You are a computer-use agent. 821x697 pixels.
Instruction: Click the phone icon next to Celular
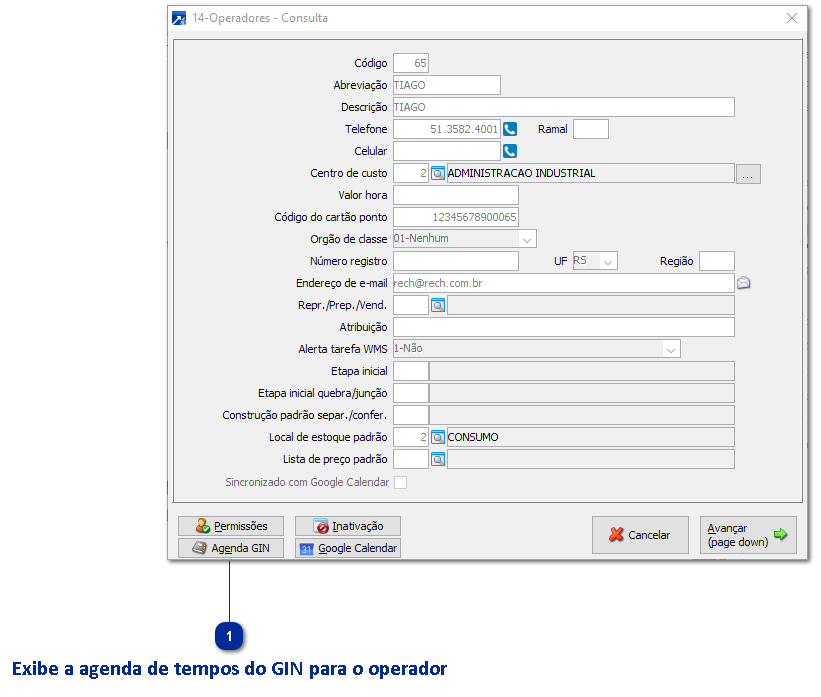click(x=510, y=151)
